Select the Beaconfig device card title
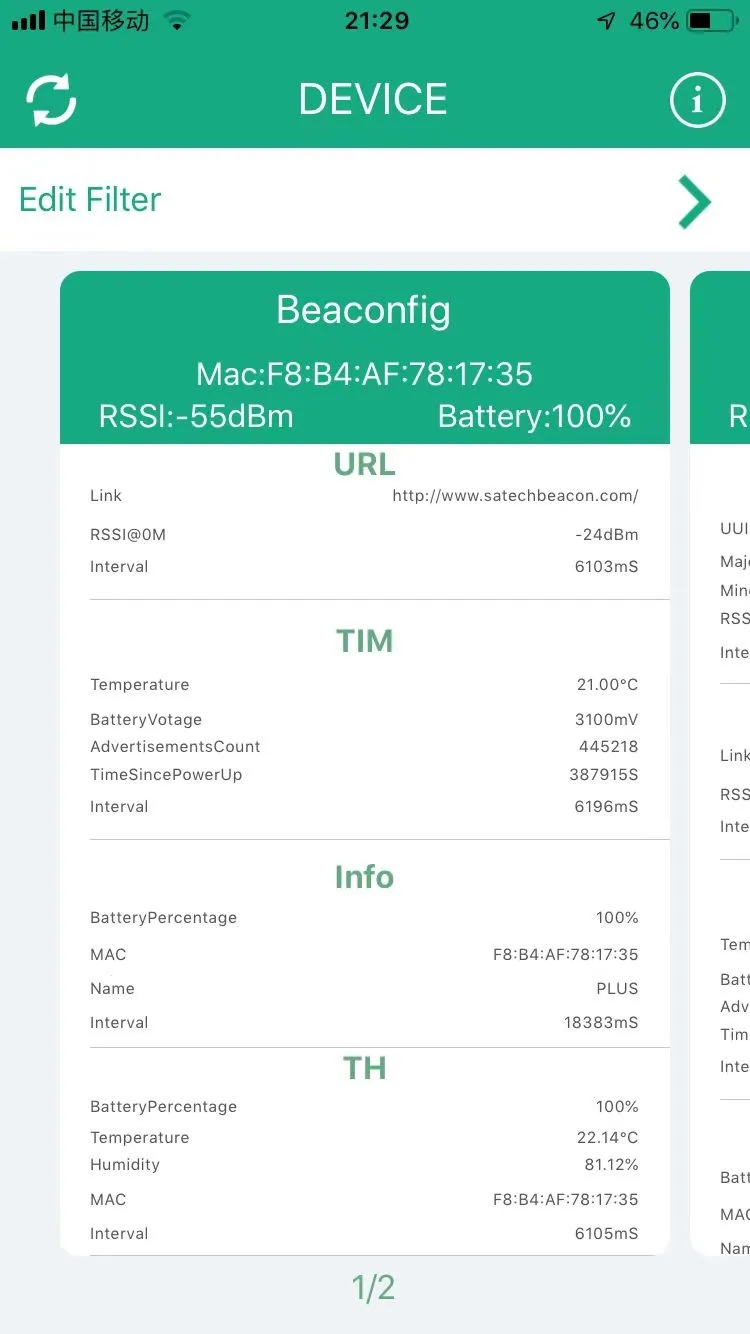Screen dimensions: 750x1334 [364, 310]
